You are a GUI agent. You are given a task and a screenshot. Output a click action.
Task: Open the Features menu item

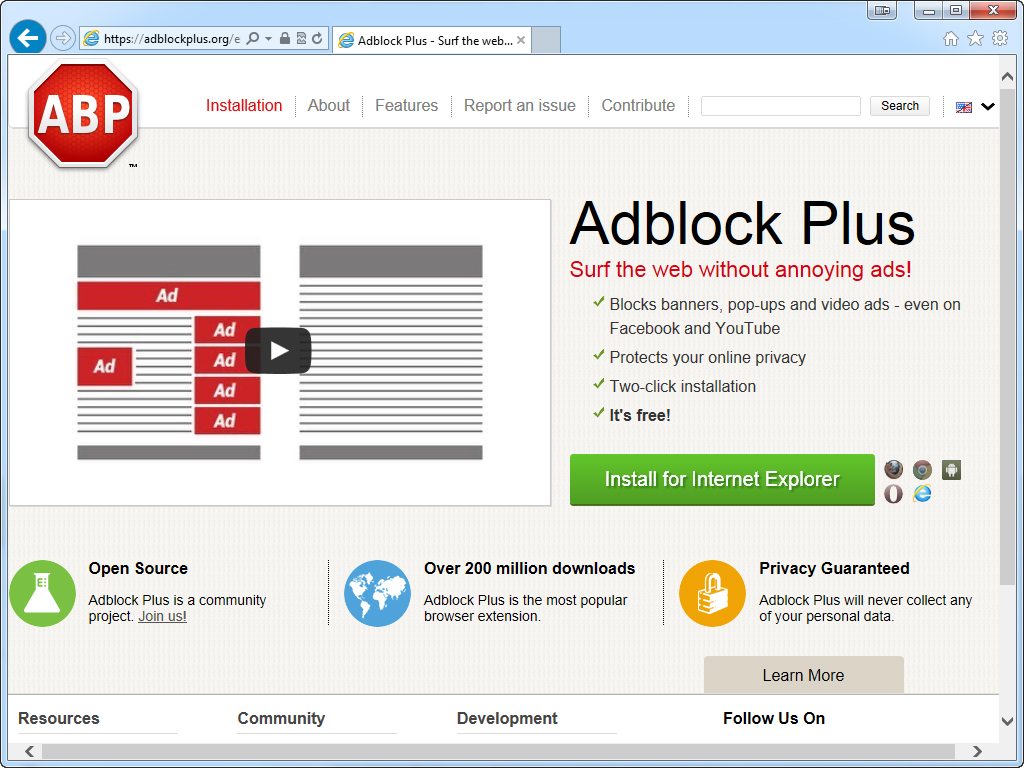pos(406,106)
